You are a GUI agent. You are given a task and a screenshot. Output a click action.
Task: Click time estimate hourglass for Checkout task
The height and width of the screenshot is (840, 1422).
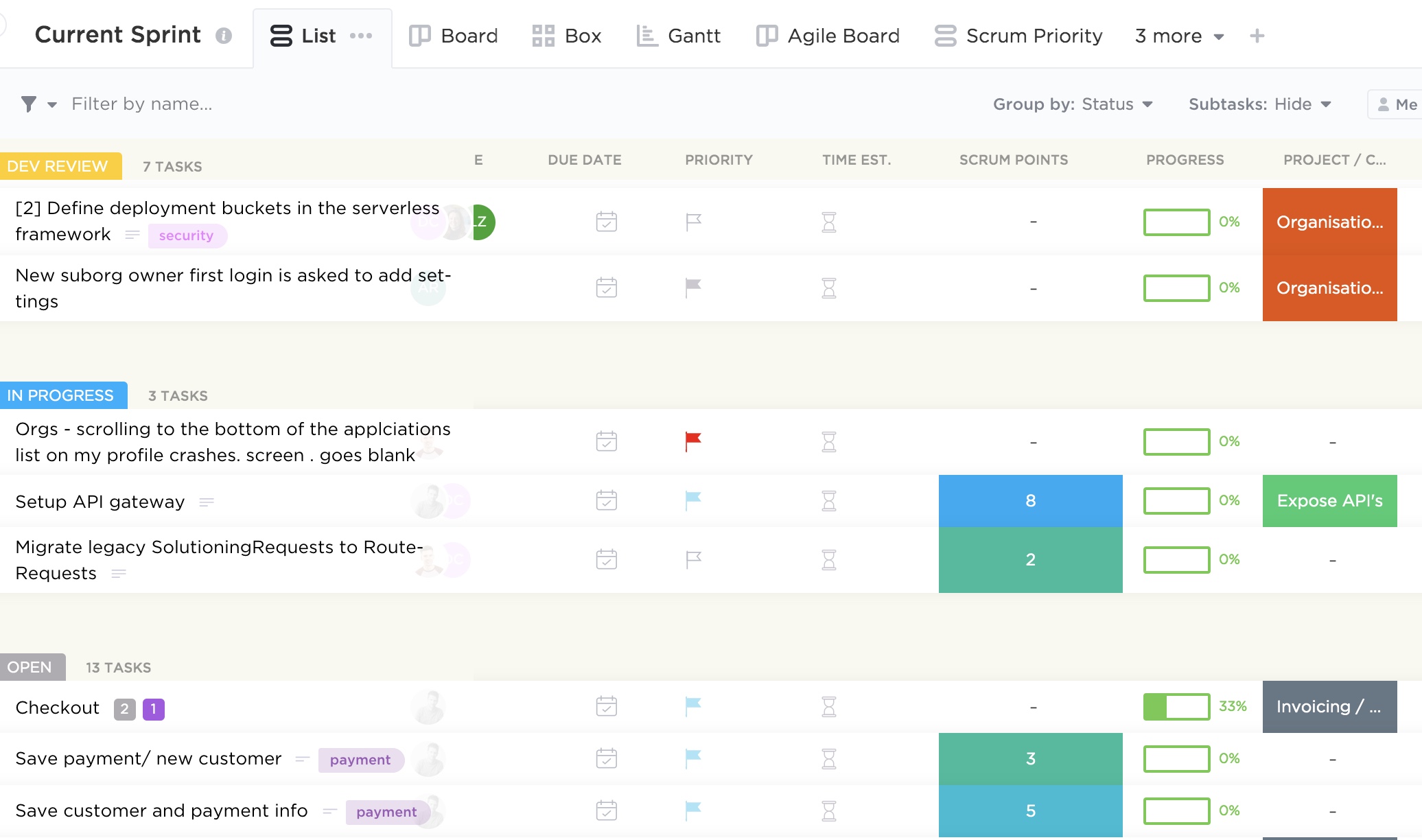coord(829,706)
